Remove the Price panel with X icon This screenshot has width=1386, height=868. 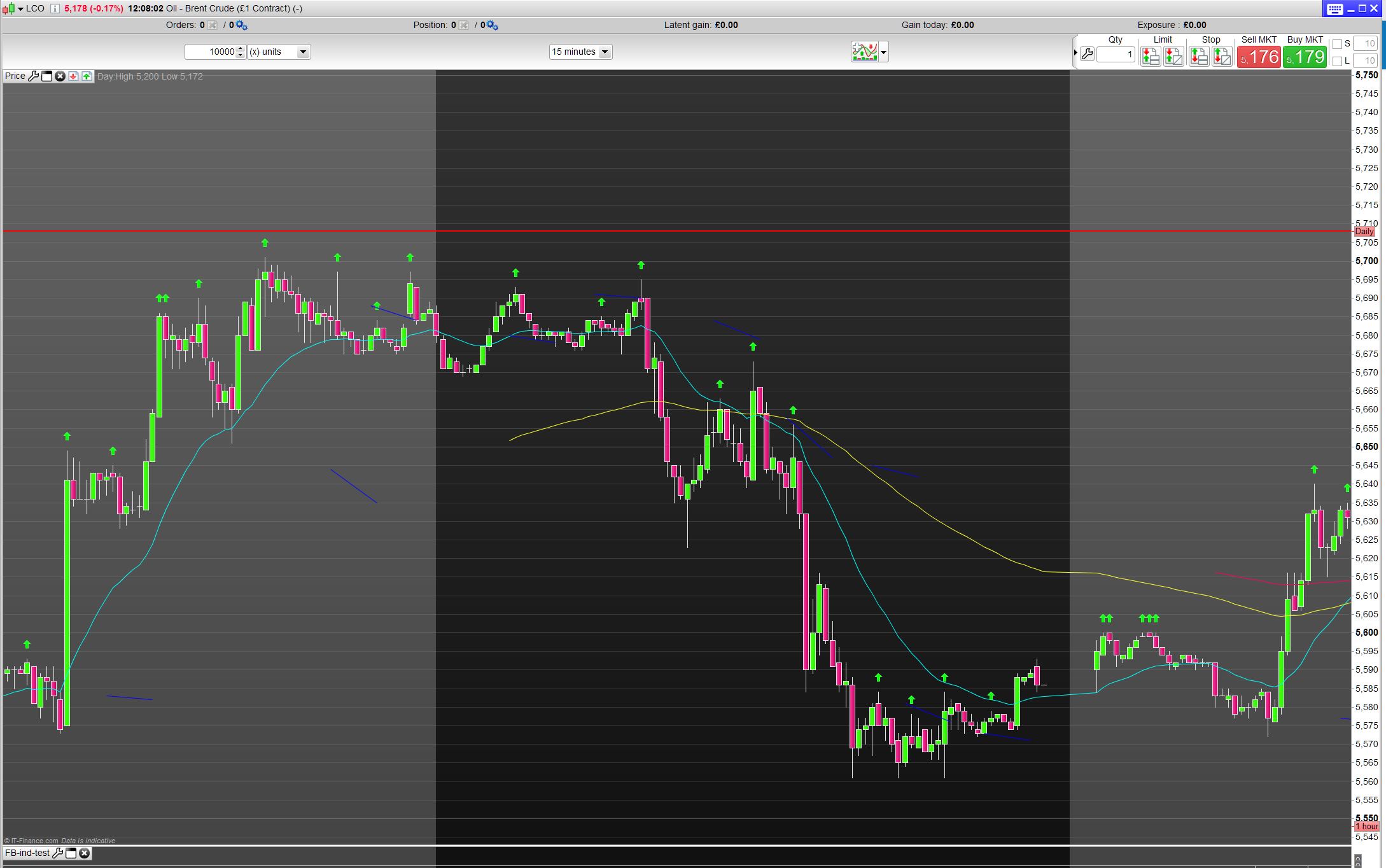pos(60,76)
